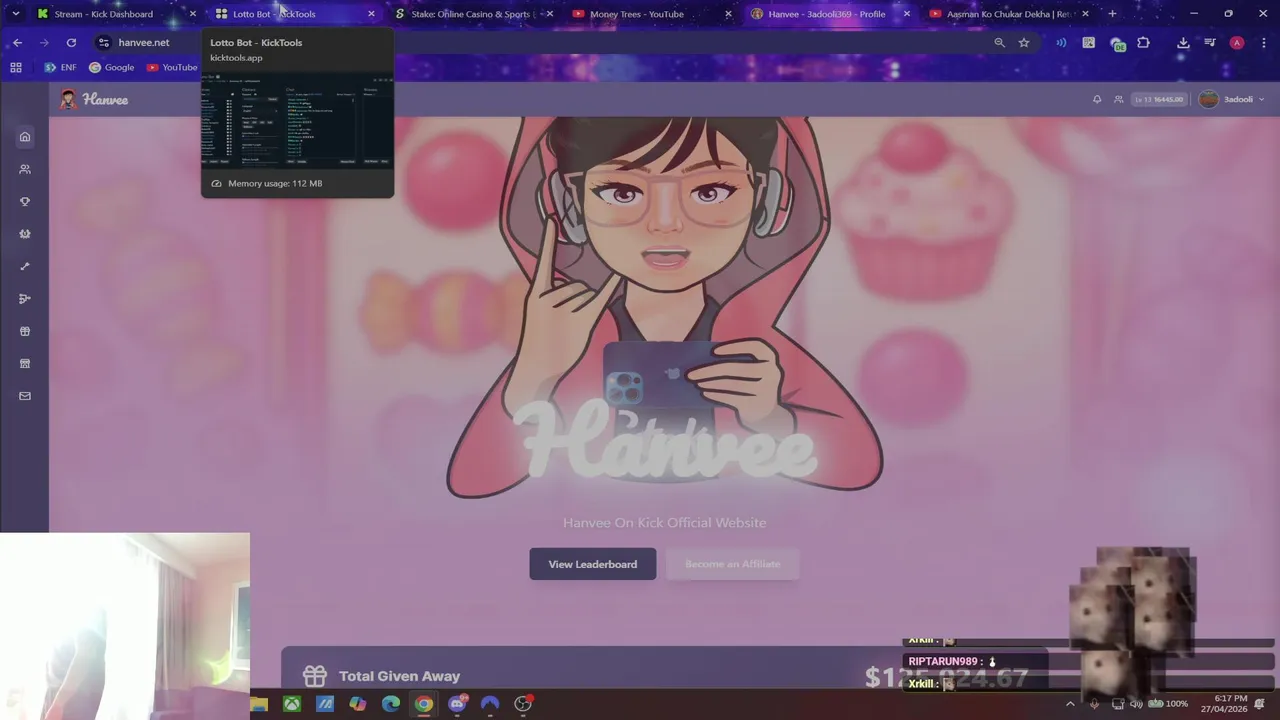Click the DE badge extension icon
The image size is (1280, 720).
(1117, 44)
